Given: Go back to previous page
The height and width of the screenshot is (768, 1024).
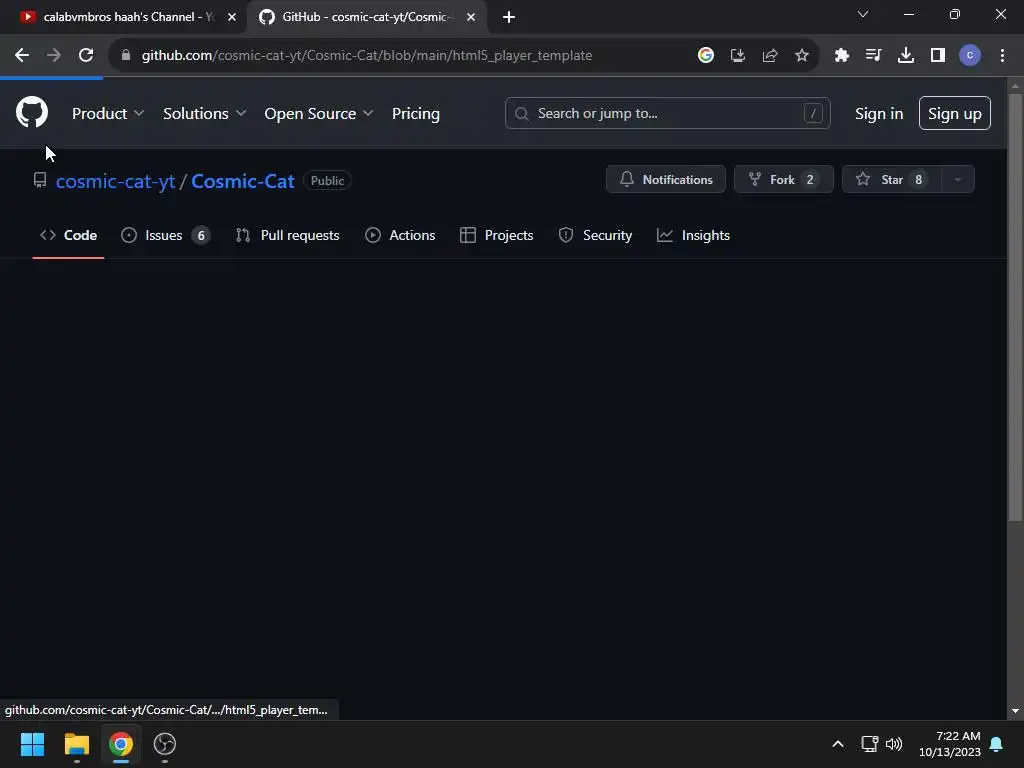Looking at the screenshot, I should pyautogui.click(x=22, y=56).
